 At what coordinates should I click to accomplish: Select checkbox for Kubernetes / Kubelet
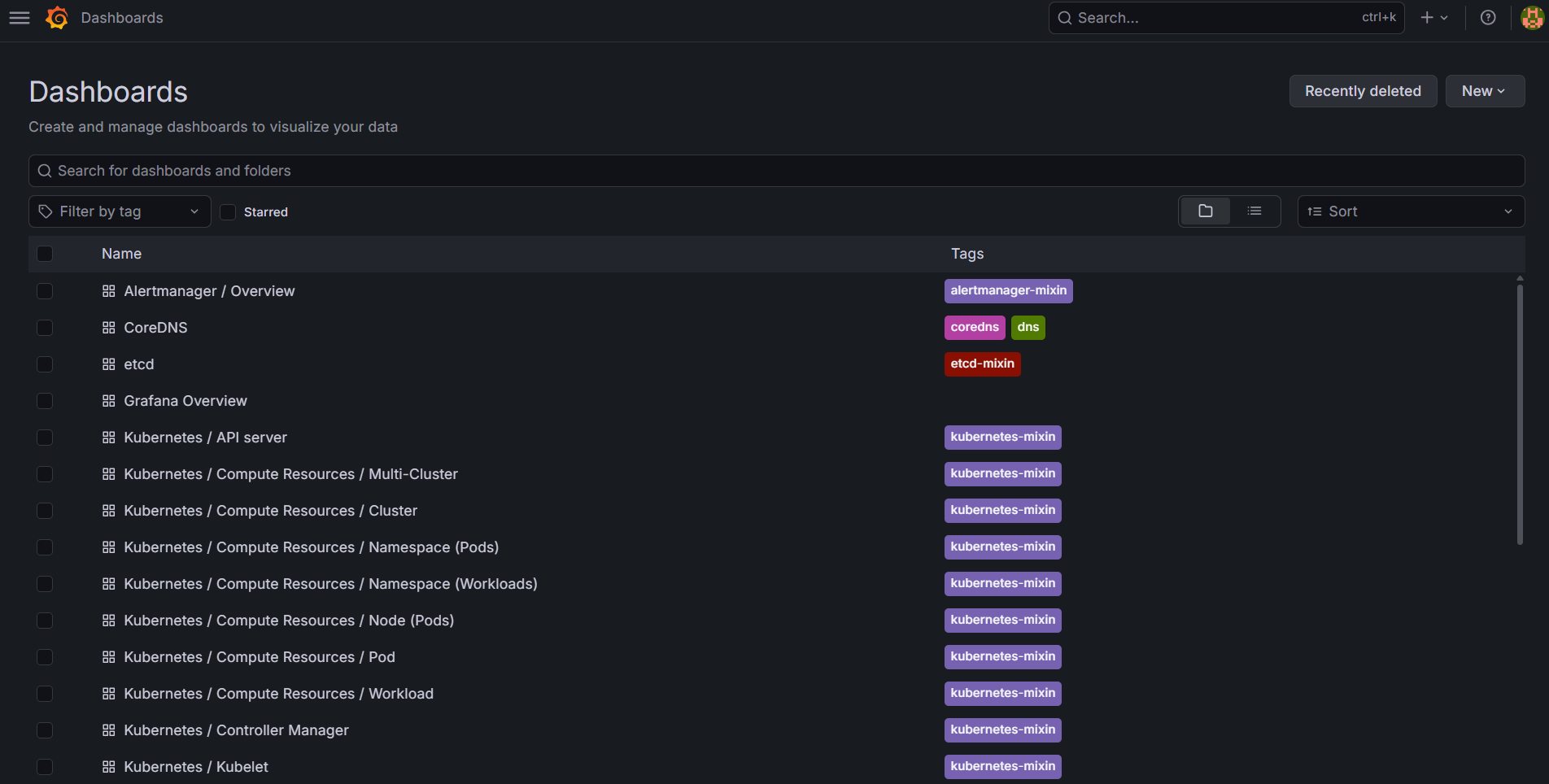[x=45, y=767]
